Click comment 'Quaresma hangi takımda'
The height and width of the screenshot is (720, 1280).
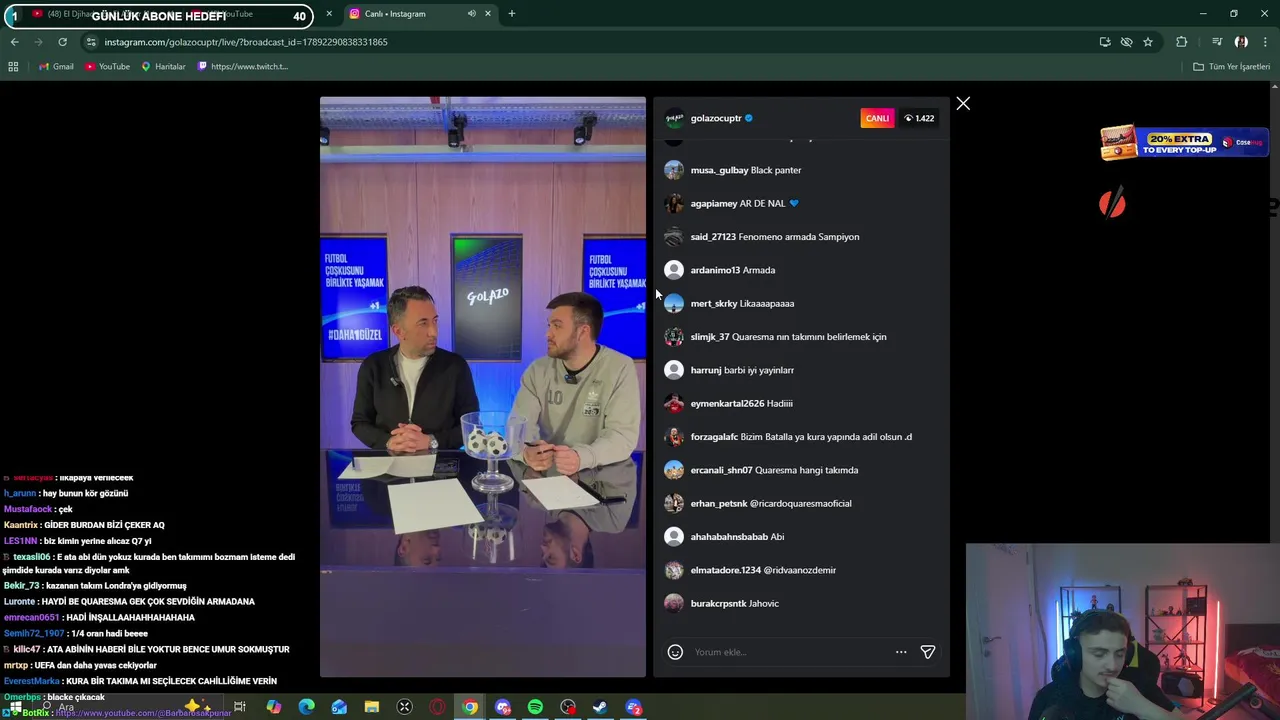[x=807, y=470]
